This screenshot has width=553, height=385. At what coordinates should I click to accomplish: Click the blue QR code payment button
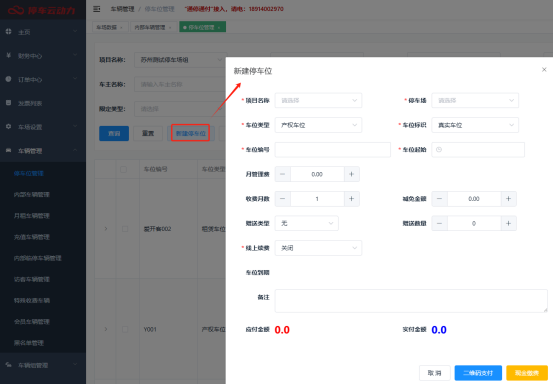478,373
